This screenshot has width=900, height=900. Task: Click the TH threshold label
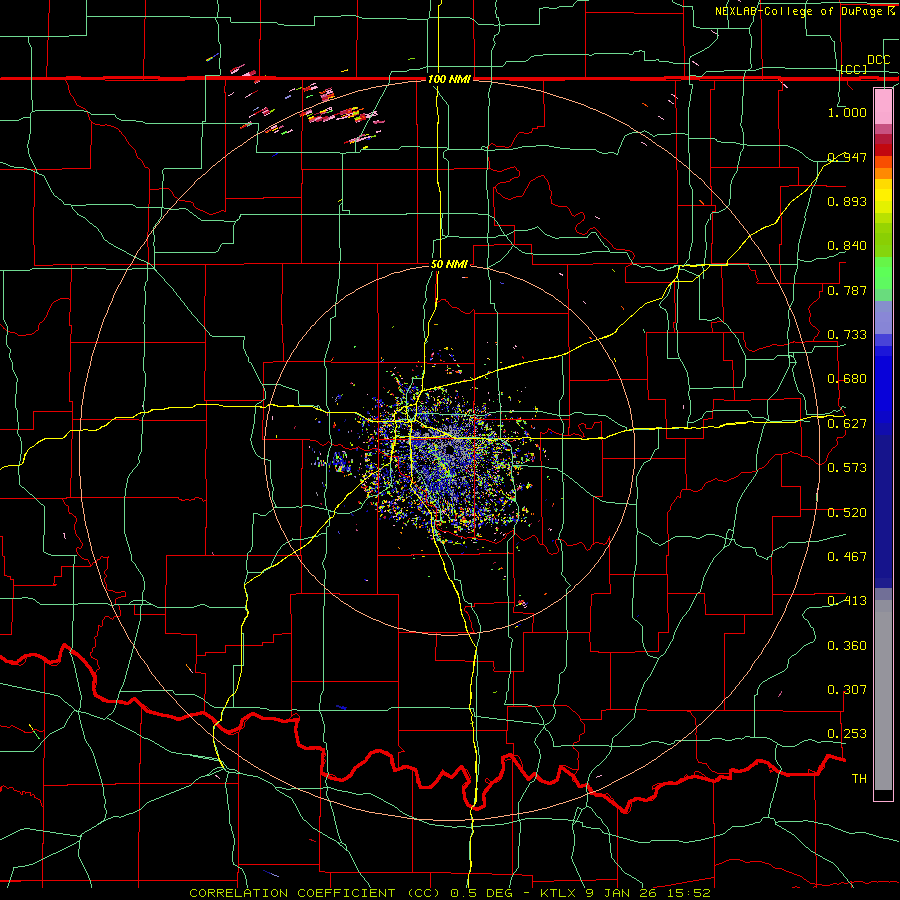coord(859,779)
